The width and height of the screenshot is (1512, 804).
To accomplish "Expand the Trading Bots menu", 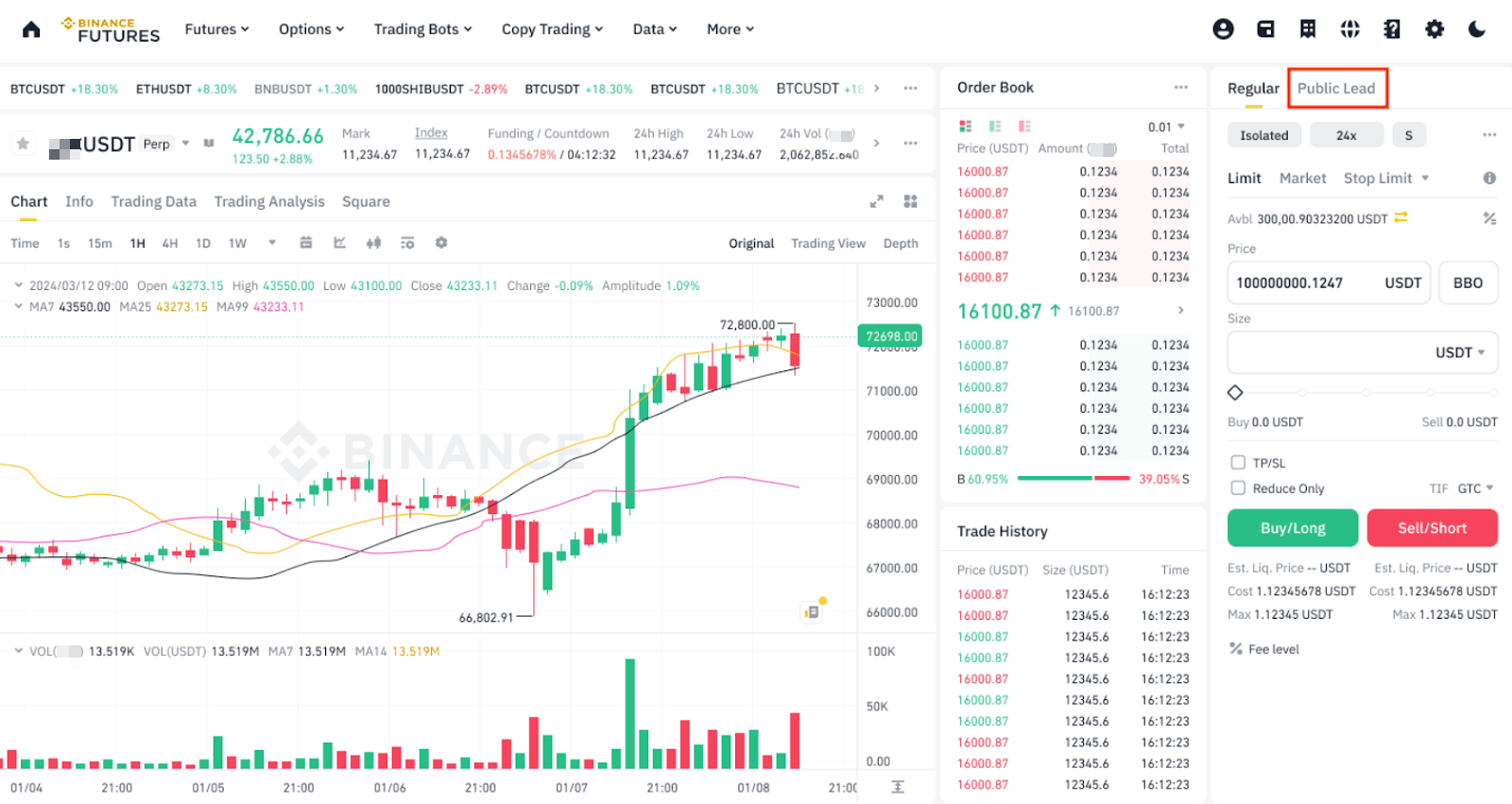I will (422, 29).
